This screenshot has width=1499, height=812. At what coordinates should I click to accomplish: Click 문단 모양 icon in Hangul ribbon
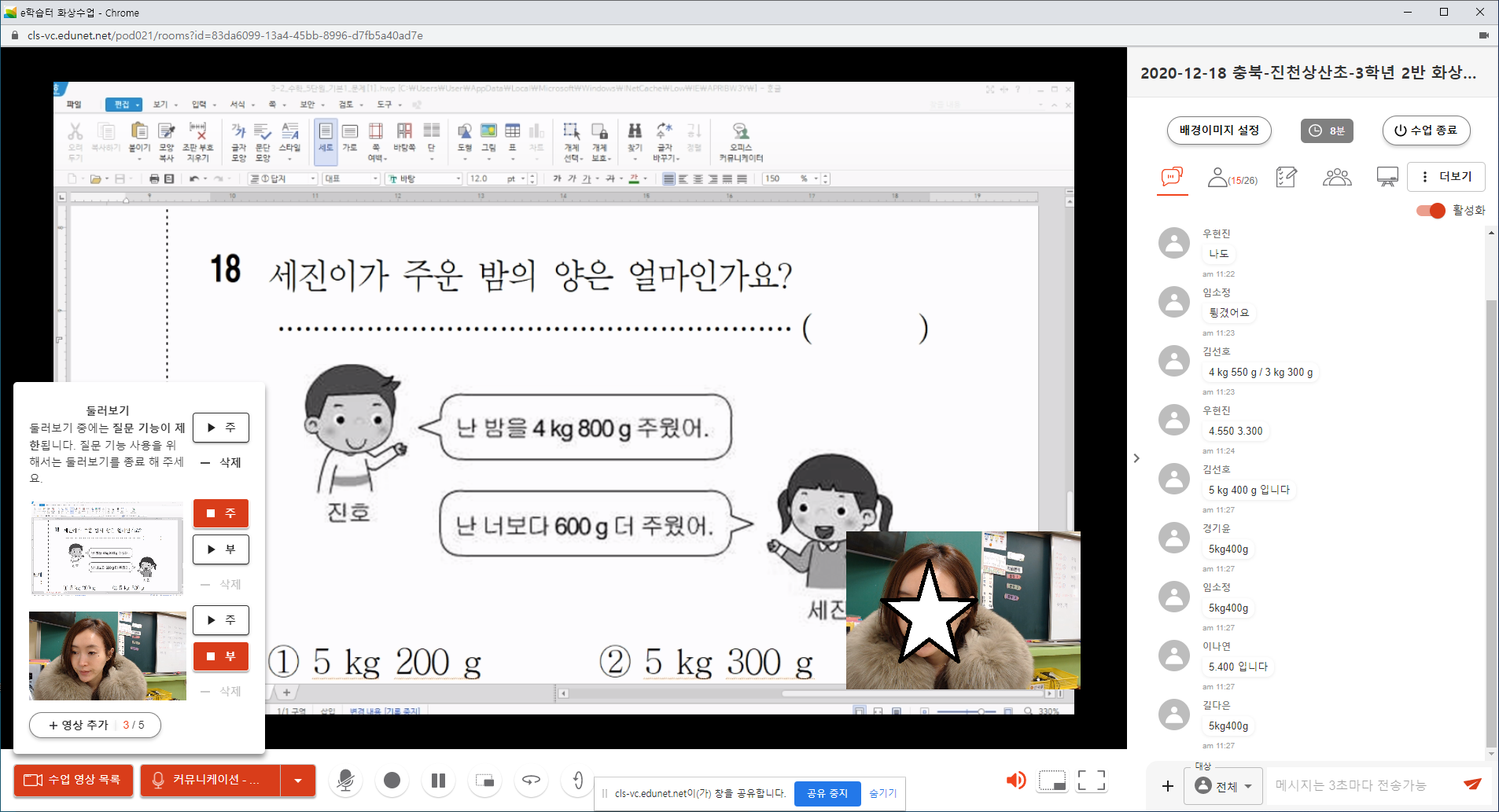pos(263,141)
